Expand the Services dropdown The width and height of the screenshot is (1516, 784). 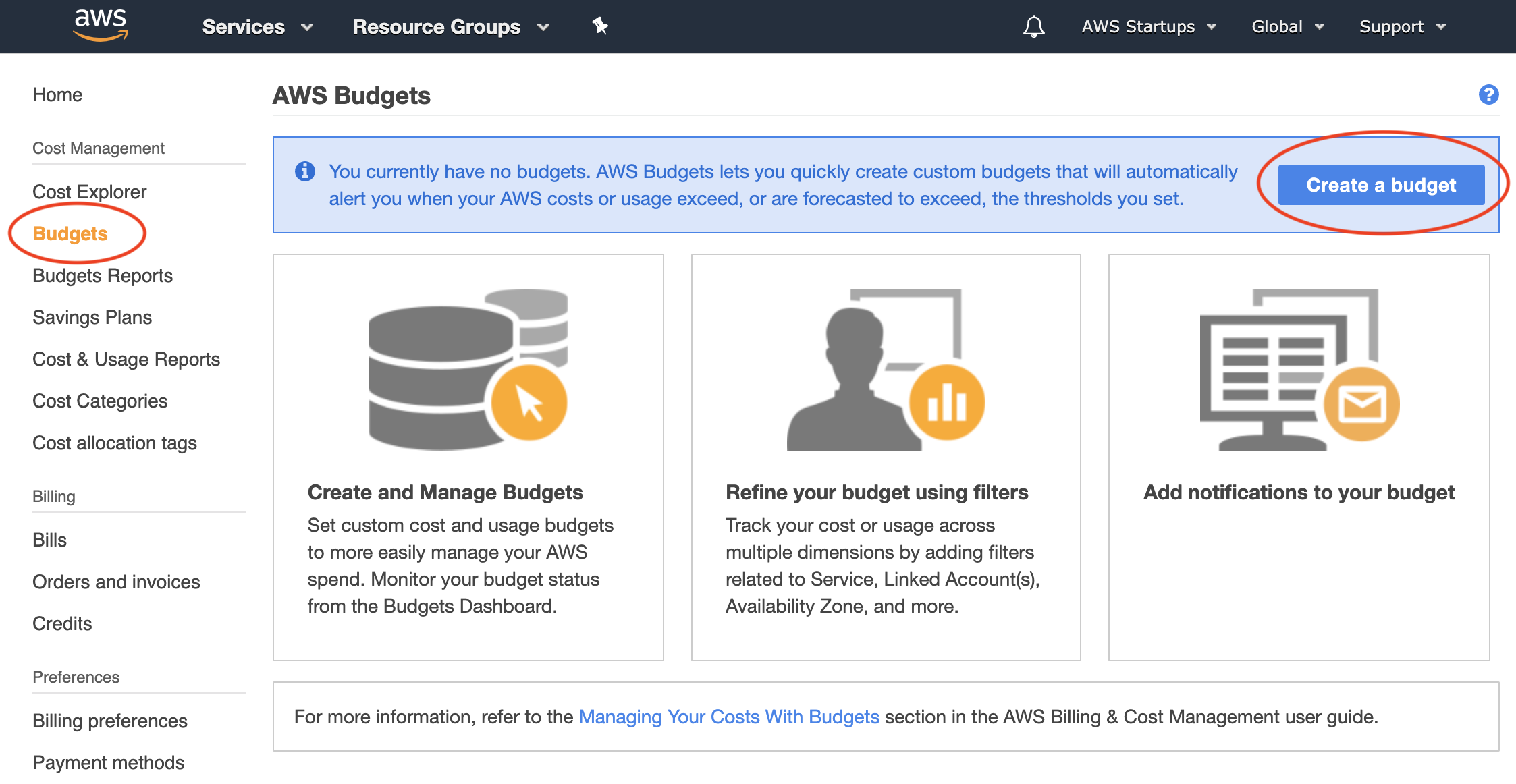click(257, 27)
